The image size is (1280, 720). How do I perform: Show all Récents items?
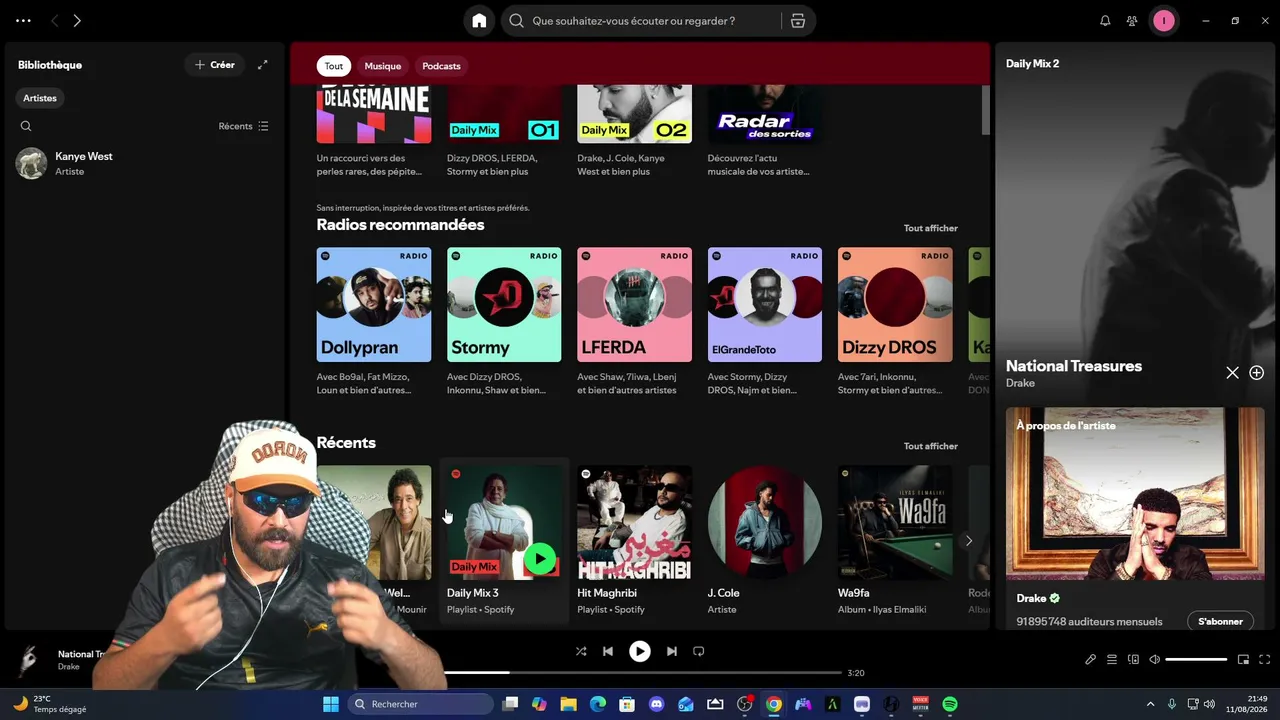click(x=931, y=446)
